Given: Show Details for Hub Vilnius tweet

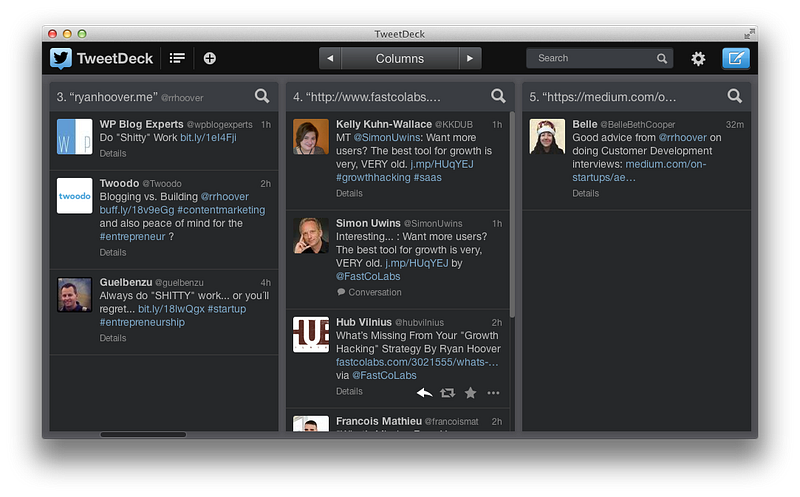Looking at the screenshot, I should point(349,391).
